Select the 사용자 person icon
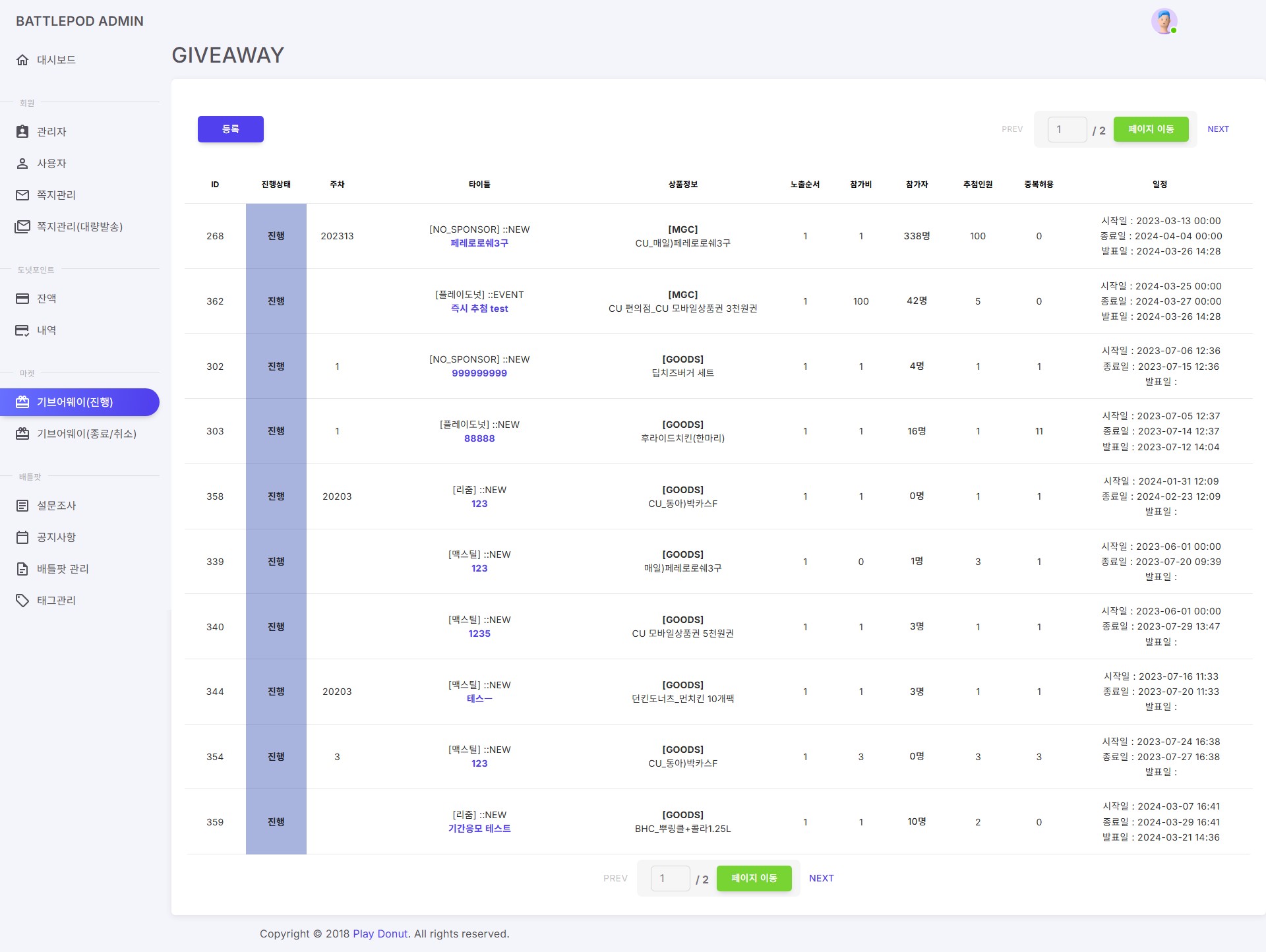The height and width of the screenshot is (952, 1266). [x=23, y=163]
